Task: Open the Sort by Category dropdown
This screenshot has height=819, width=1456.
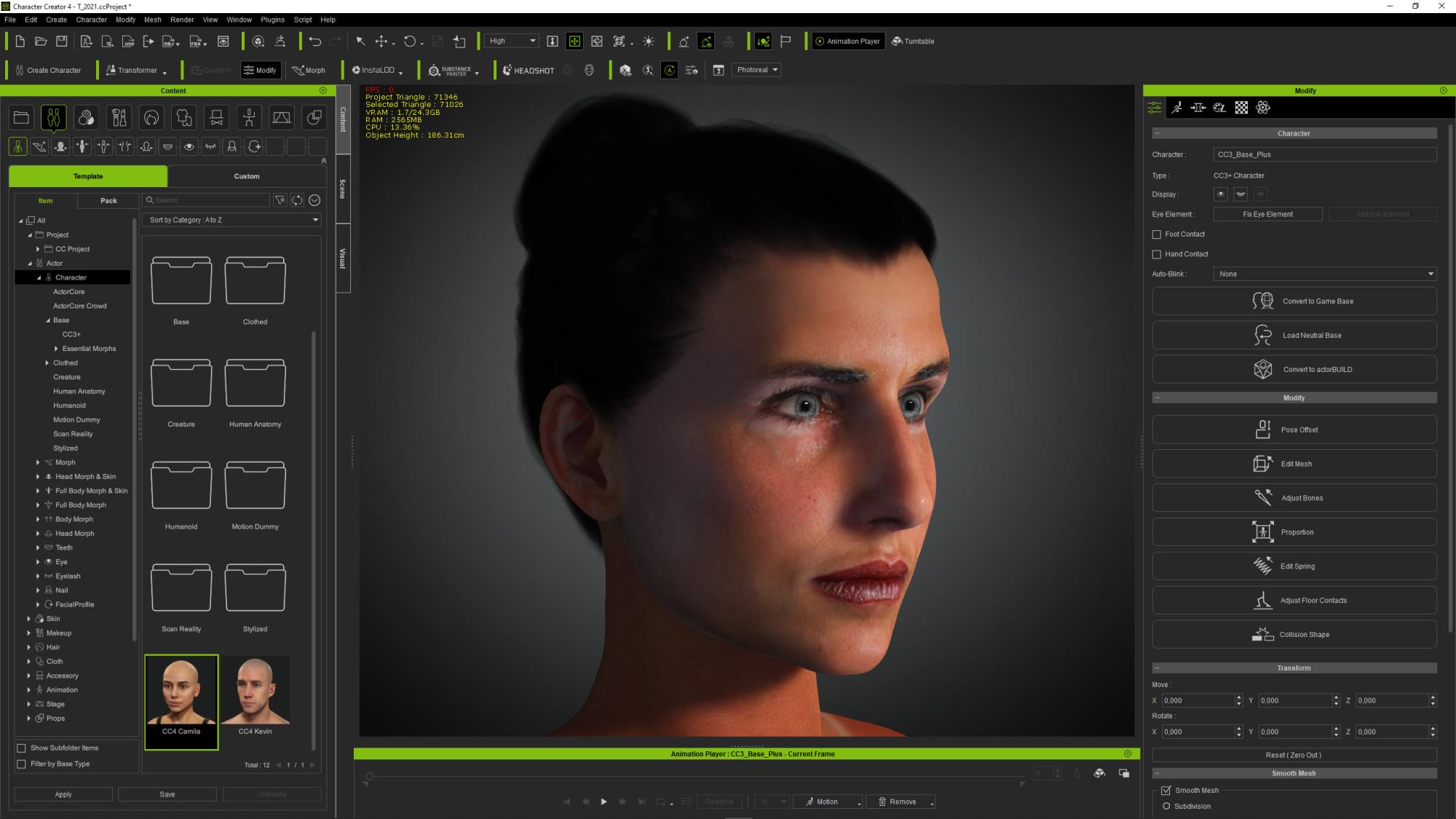Action: click(x=232, y=220)
